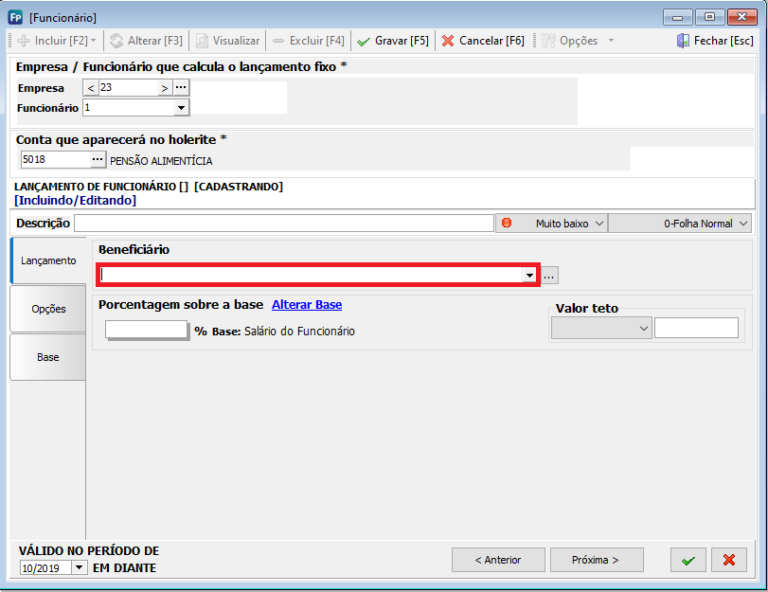Click the [Incluindo/Editando] status text

75,200
